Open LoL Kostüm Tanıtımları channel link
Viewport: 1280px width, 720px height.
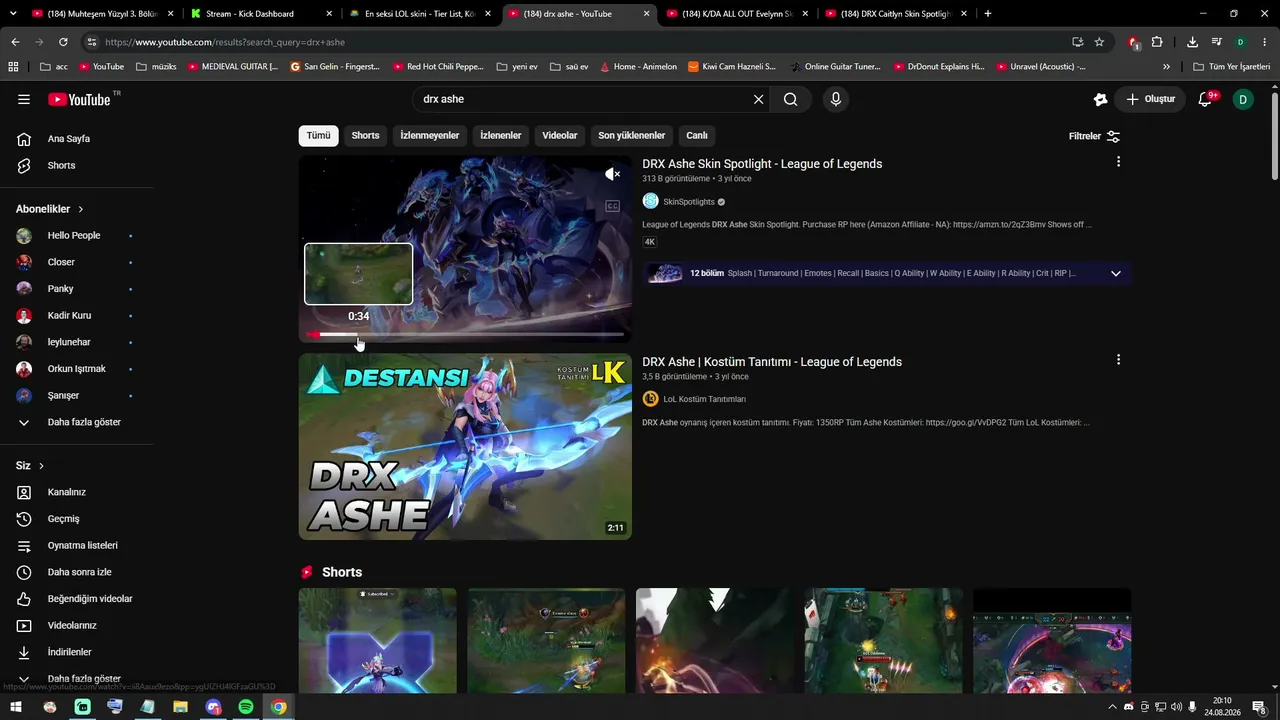(x=704, y=399)
